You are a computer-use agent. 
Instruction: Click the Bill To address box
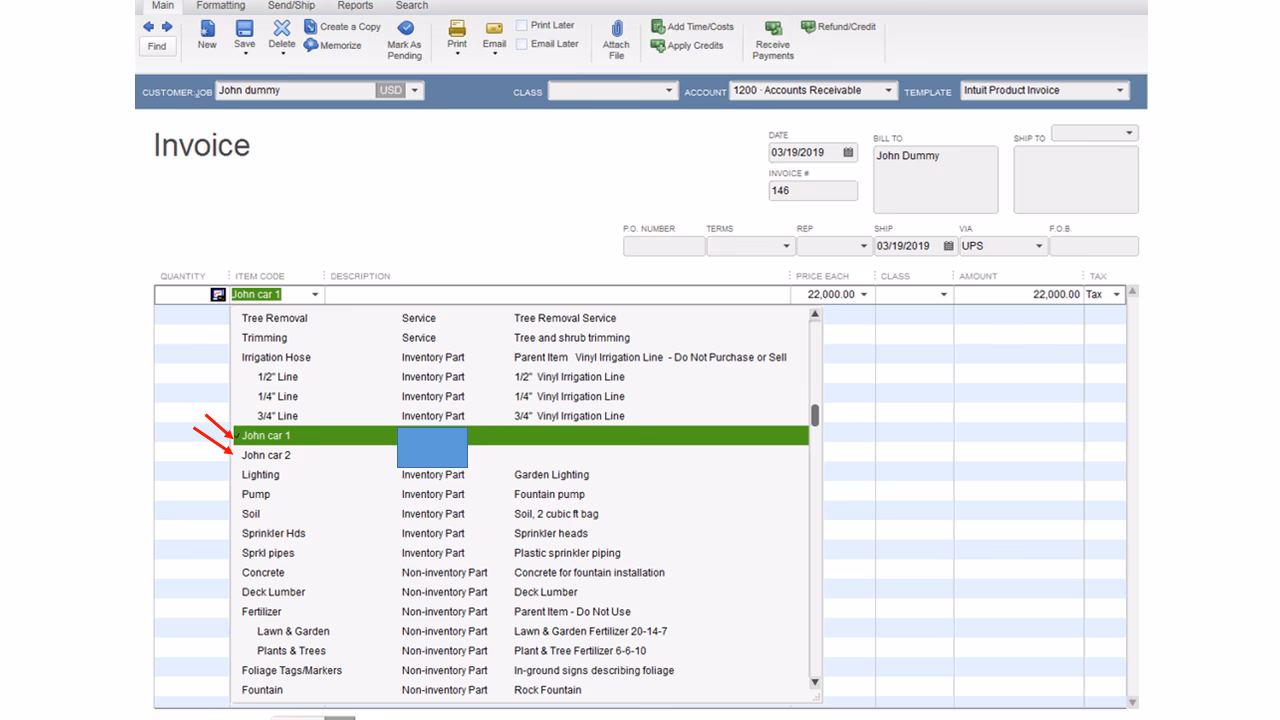pos(935,179)
